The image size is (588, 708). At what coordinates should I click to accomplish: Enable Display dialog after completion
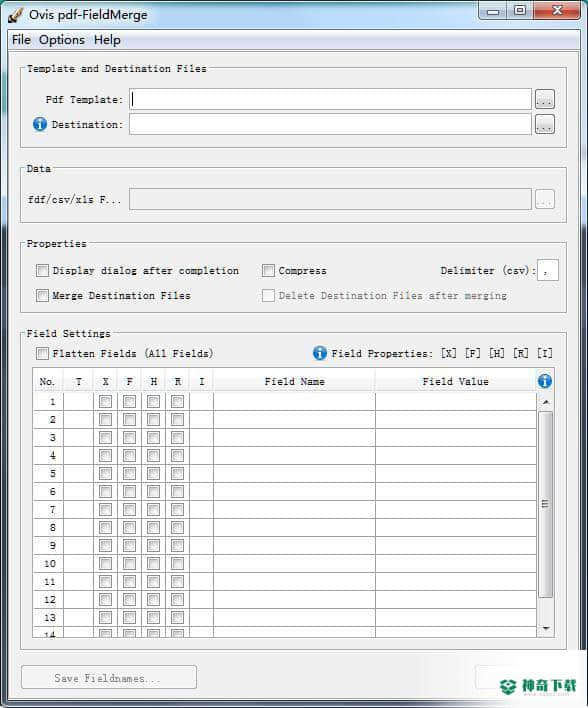42,270
